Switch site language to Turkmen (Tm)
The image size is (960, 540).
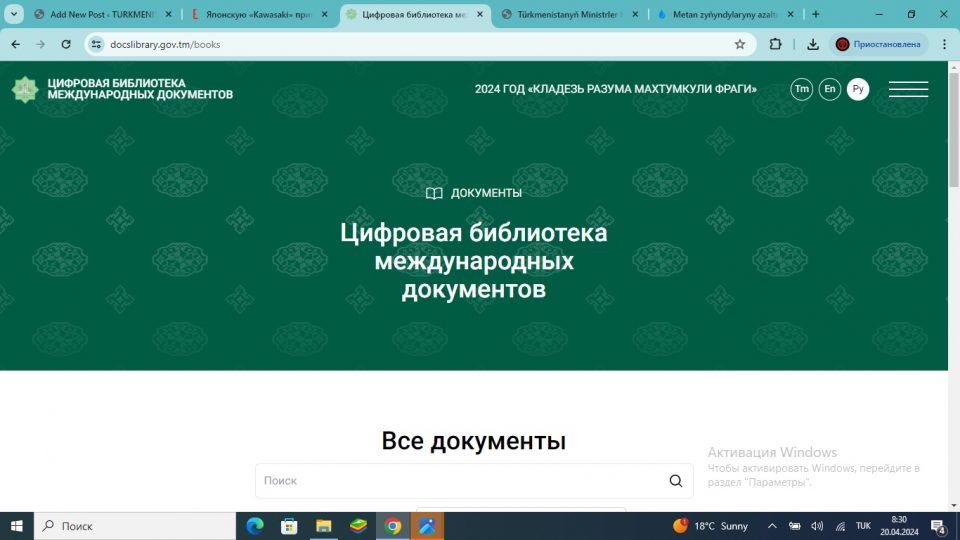[801, 89]
